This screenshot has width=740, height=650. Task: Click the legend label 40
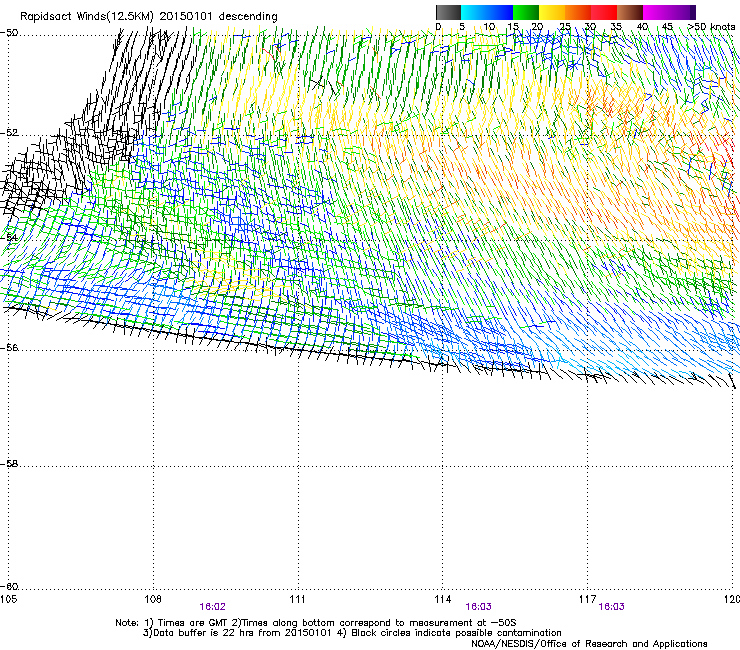(x=642, y=27)
